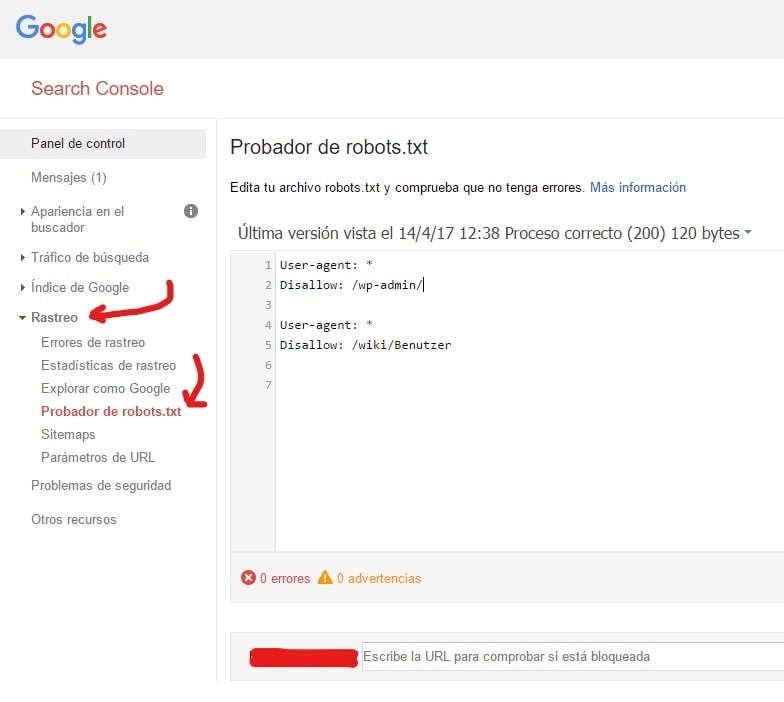Image resolution: width=784 pixels, height=702 pixels.
Task: Open Parámetros de URL
Action: click(98, 457)
